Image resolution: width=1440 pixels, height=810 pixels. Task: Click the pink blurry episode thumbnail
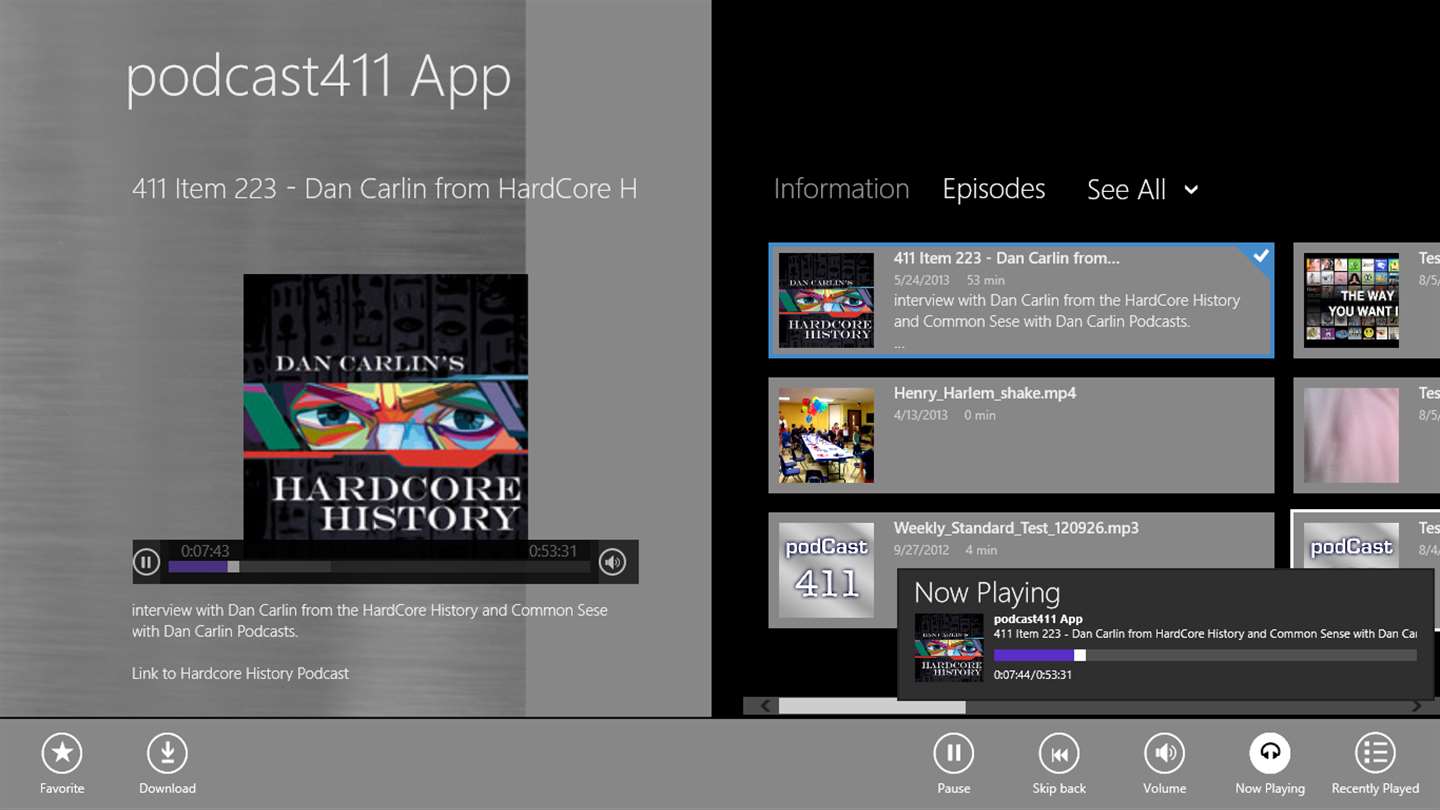coord(1351,436)
